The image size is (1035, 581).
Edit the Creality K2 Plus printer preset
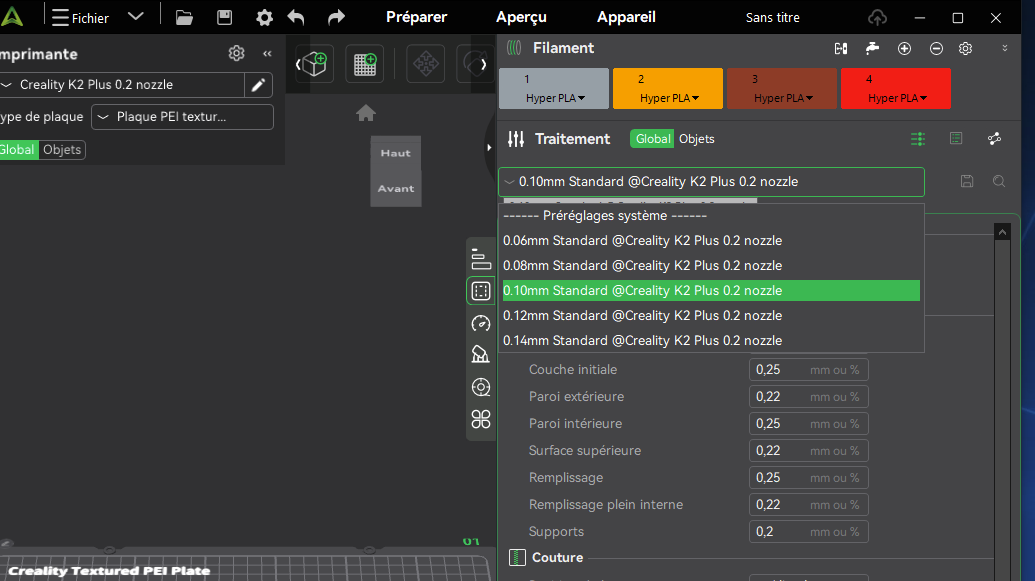coord(258,85)
